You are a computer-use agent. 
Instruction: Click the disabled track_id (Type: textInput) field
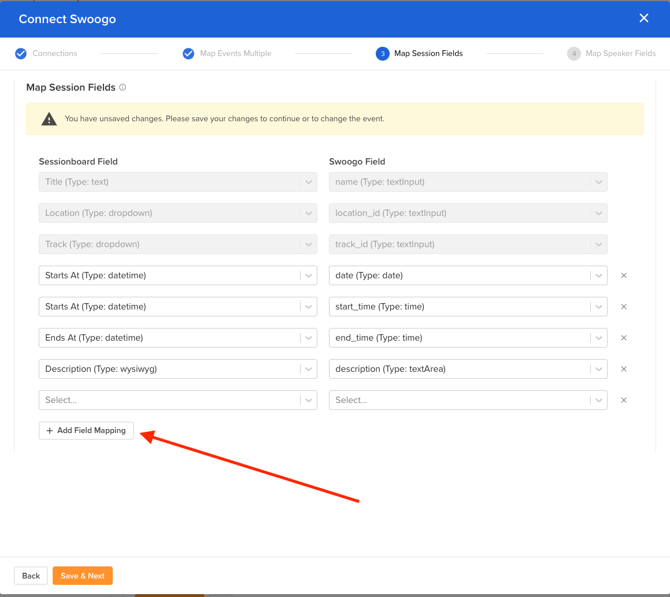pyautogui.click(x=468, y=244)
